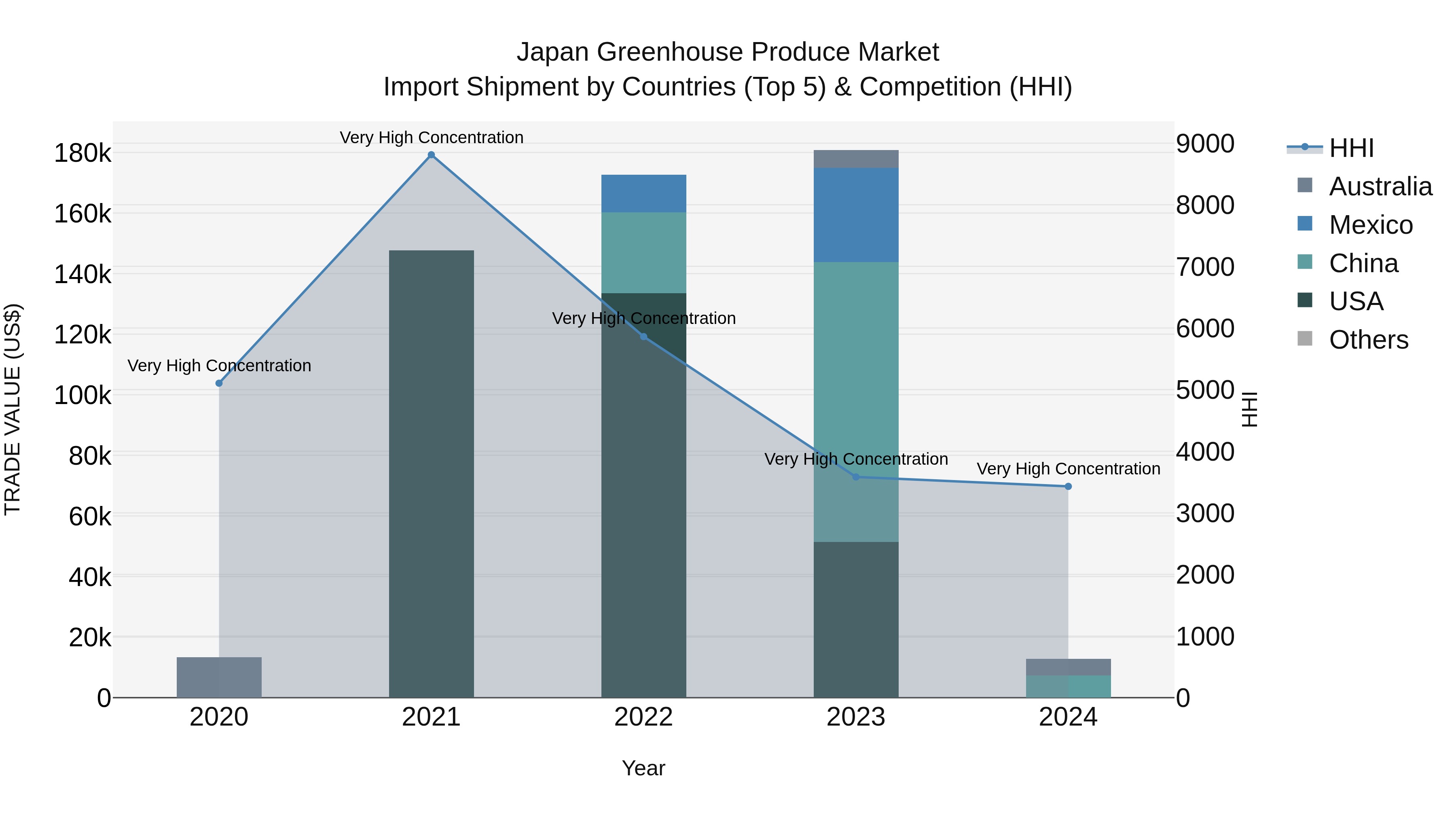The height and width of the screenshot is (819, 1456).
Task: Click the 100k left-axis tick label
Action: [x=83, y=396]
